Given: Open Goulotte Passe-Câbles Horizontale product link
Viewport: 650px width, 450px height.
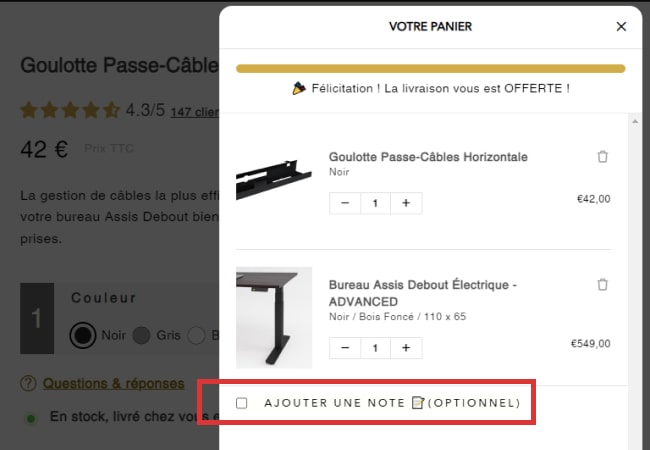Looking at the screenshot, I should click(x=428, y=157).
